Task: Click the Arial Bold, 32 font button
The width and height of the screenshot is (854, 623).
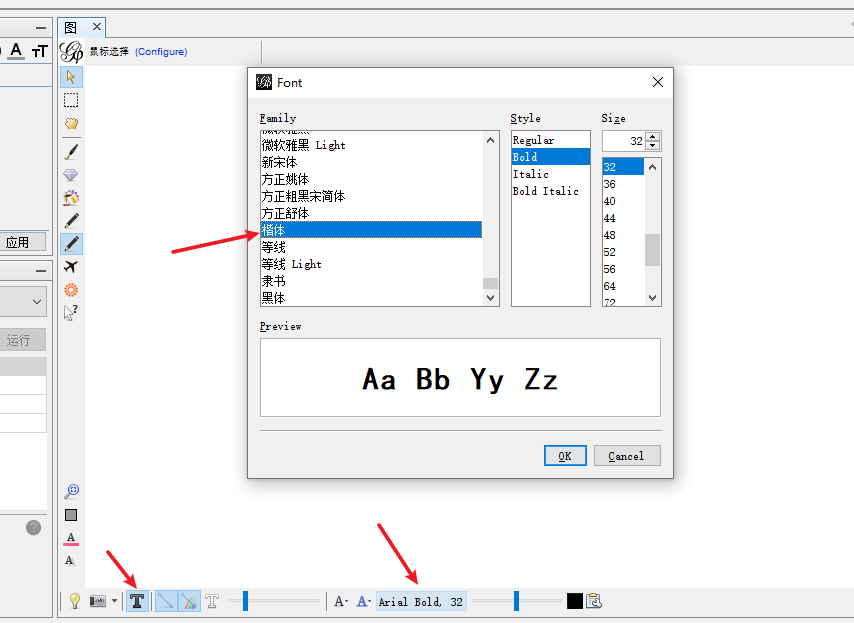Action: click(421, 601)
